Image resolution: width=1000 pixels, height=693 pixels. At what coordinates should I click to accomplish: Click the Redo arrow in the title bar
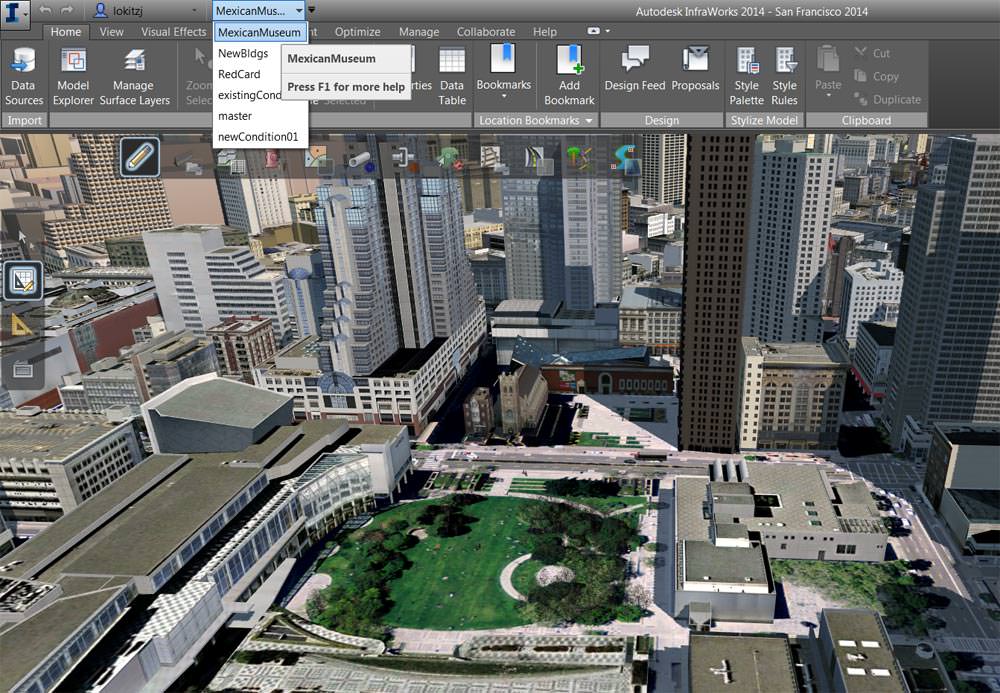pos(66,10)
